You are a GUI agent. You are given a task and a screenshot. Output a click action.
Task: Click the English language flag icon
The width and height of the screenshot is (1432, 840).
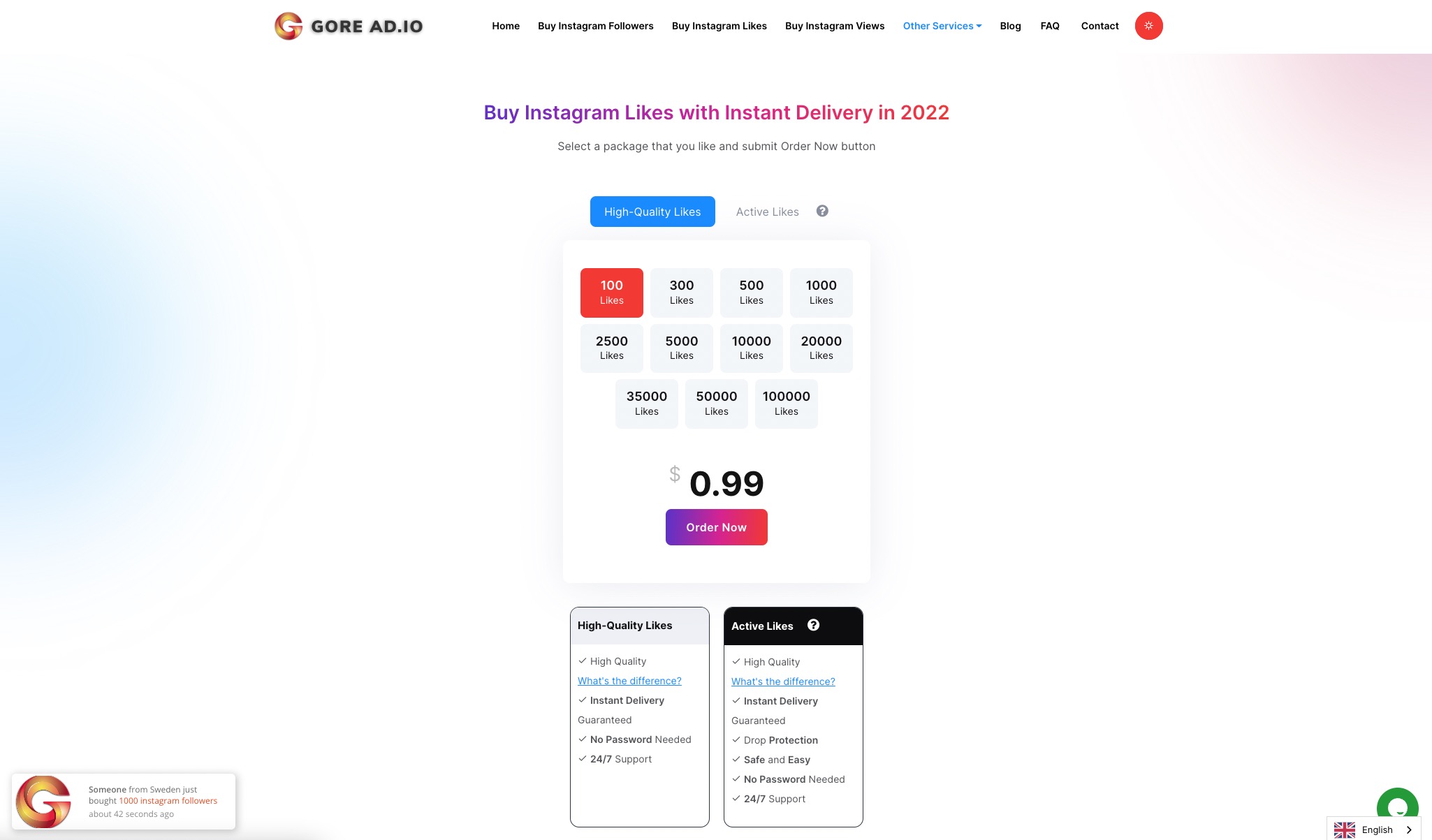point(1345,828)
